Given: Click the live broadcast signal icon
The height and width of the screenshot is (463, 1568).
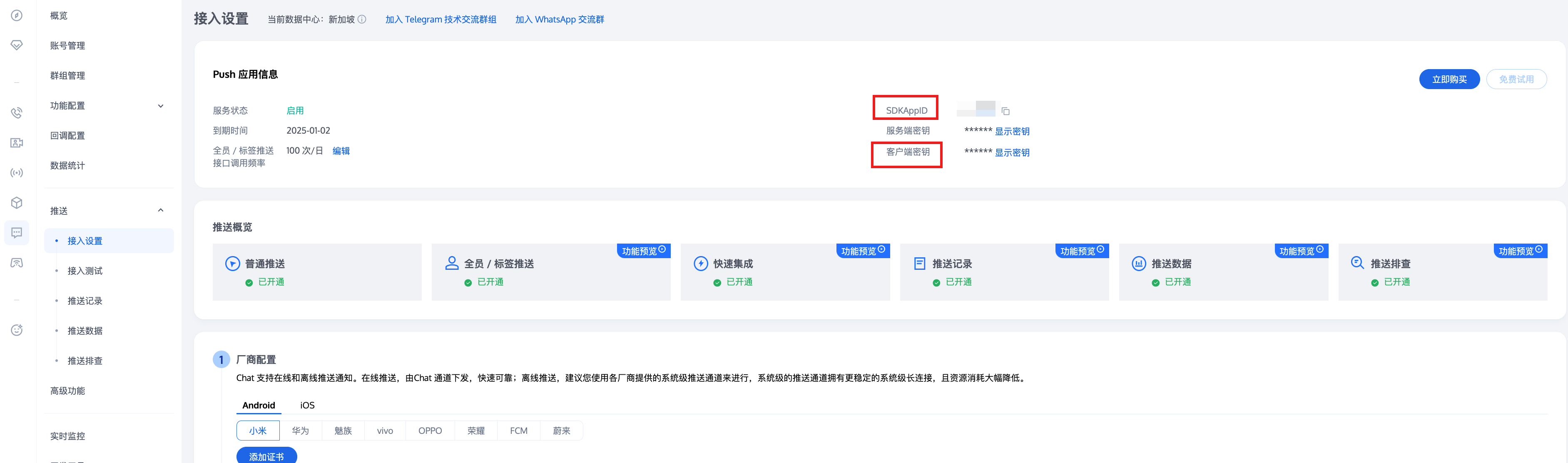Looking at the screenshot, I should tap(16, 173).
